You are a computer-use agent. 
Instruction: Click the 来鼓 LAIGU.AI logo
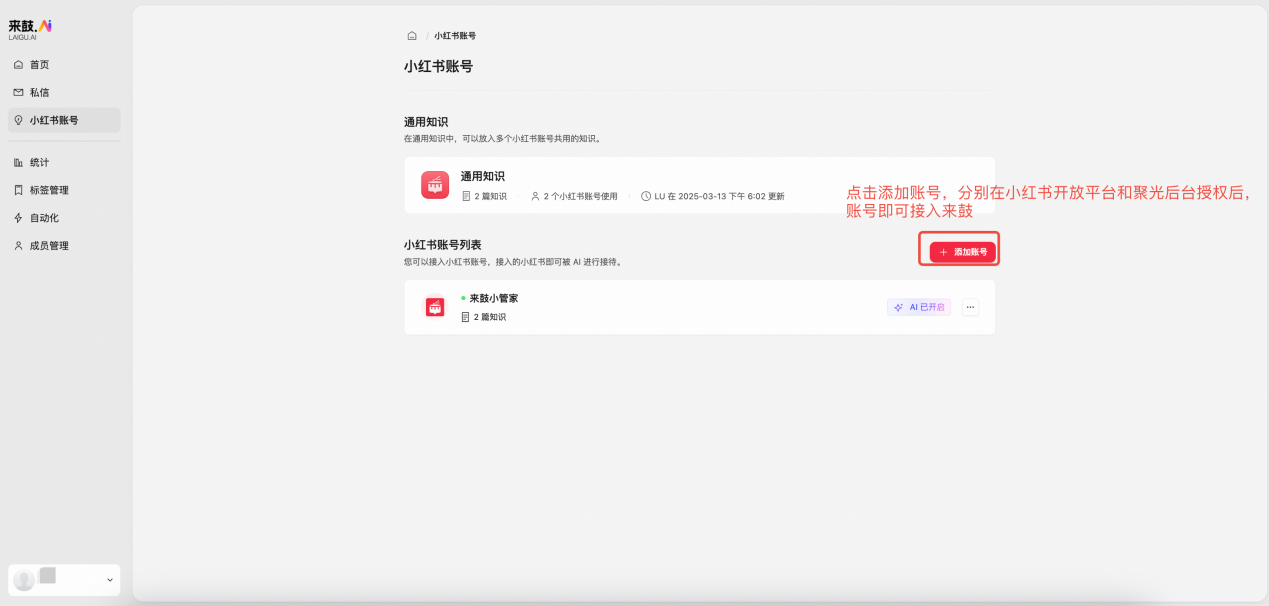pos(30,31)
